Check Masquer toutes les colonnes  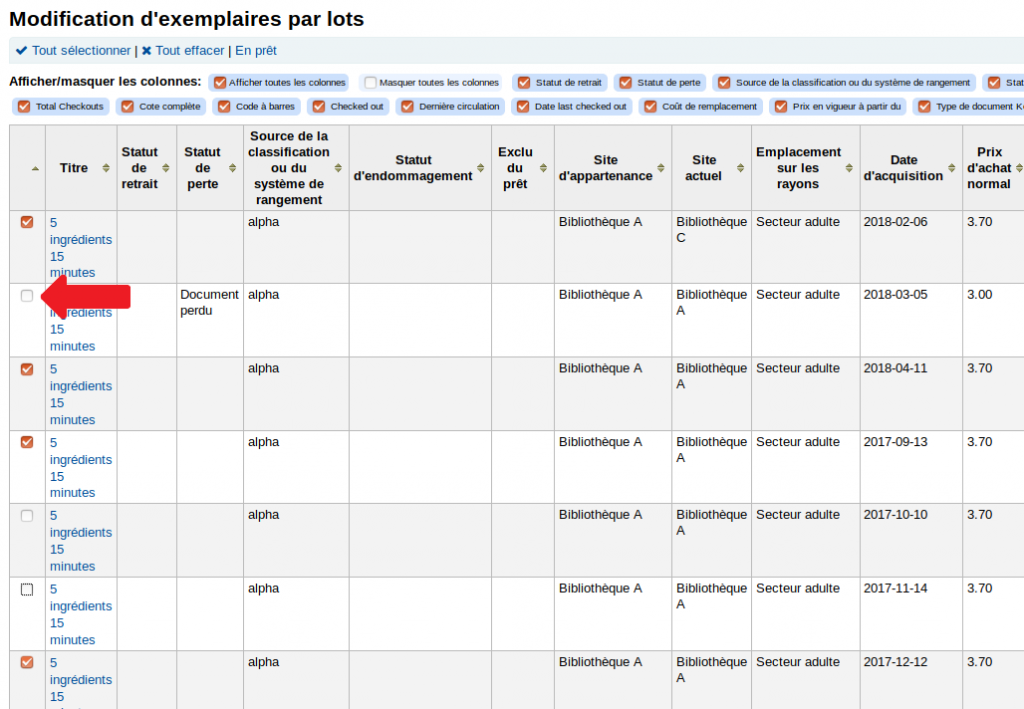pyautogui.click(x=370, y=82)
